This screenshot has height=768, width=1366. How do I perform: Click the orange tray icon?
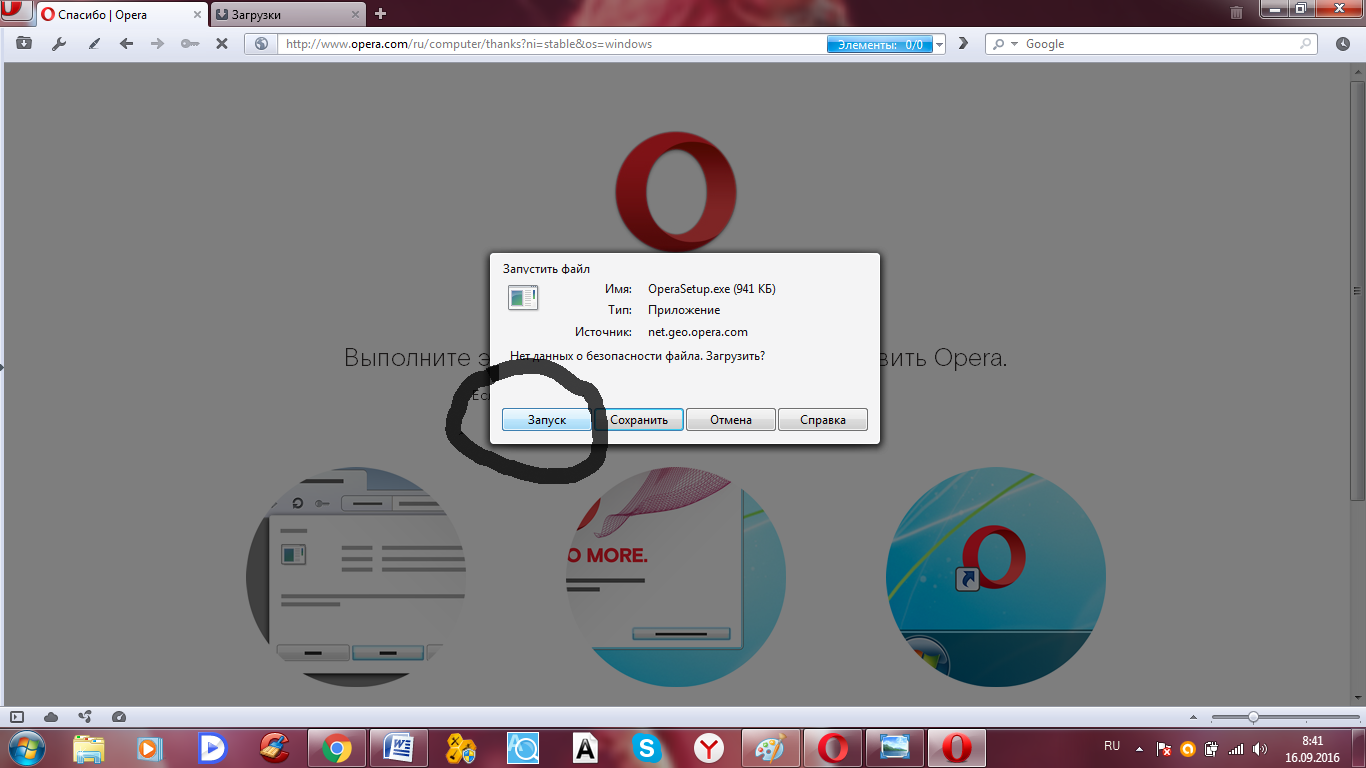coord(1188,748)
